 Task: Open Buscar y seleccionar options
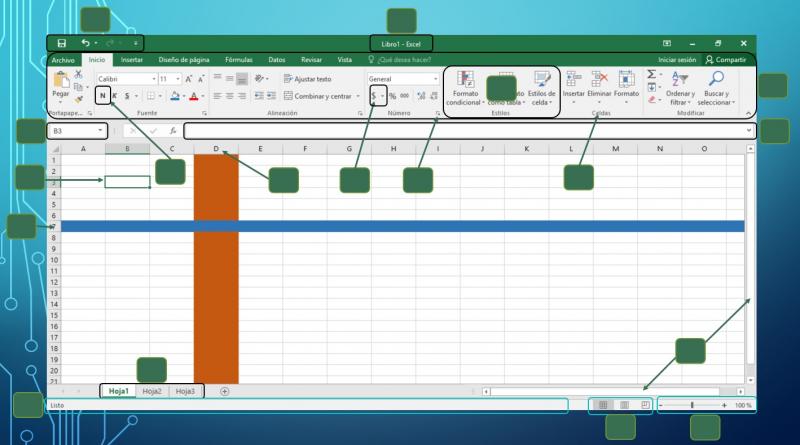[716, 88]
